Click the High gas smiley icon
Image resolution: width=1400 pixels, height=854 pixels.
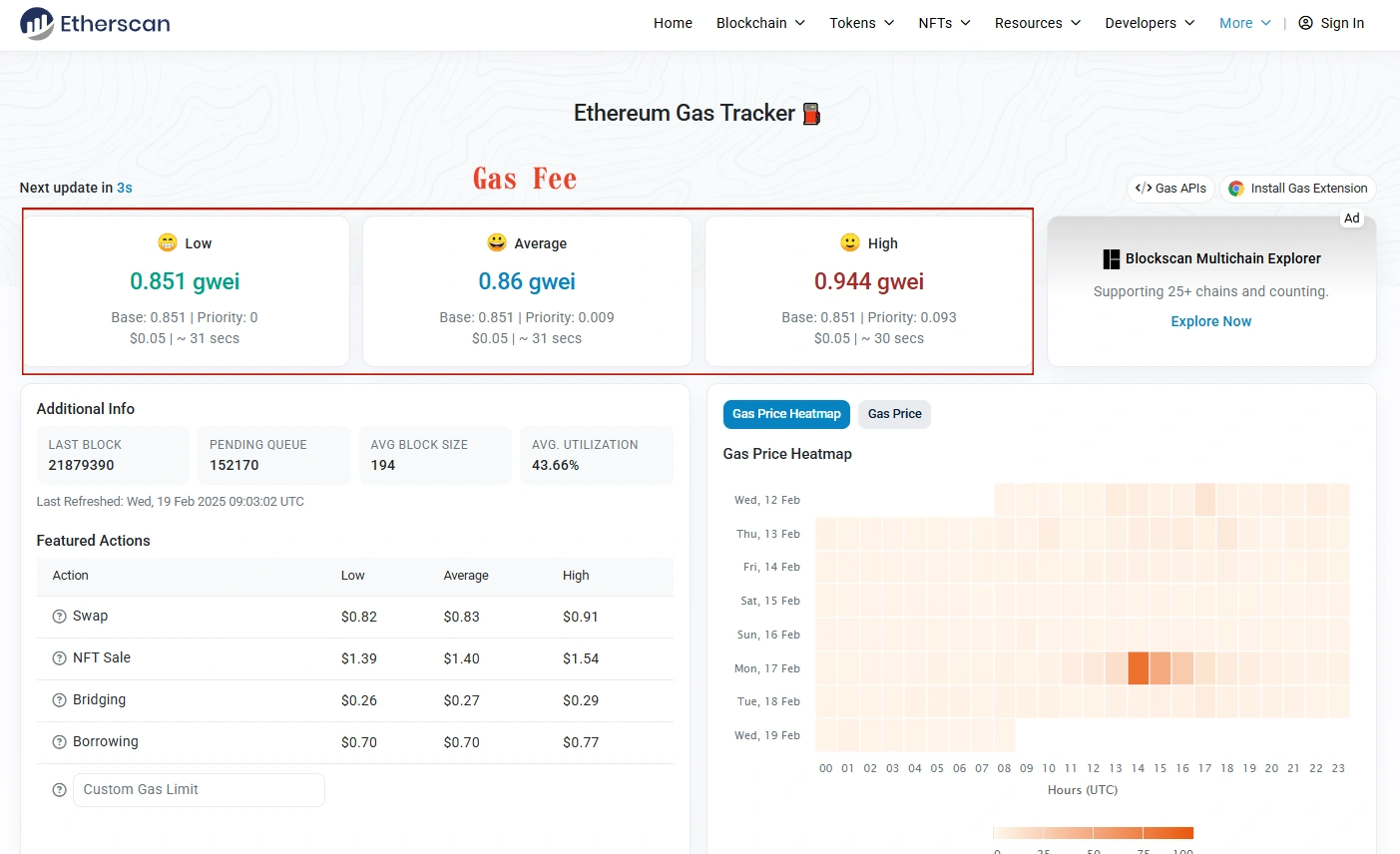click(x=850, y=242)
